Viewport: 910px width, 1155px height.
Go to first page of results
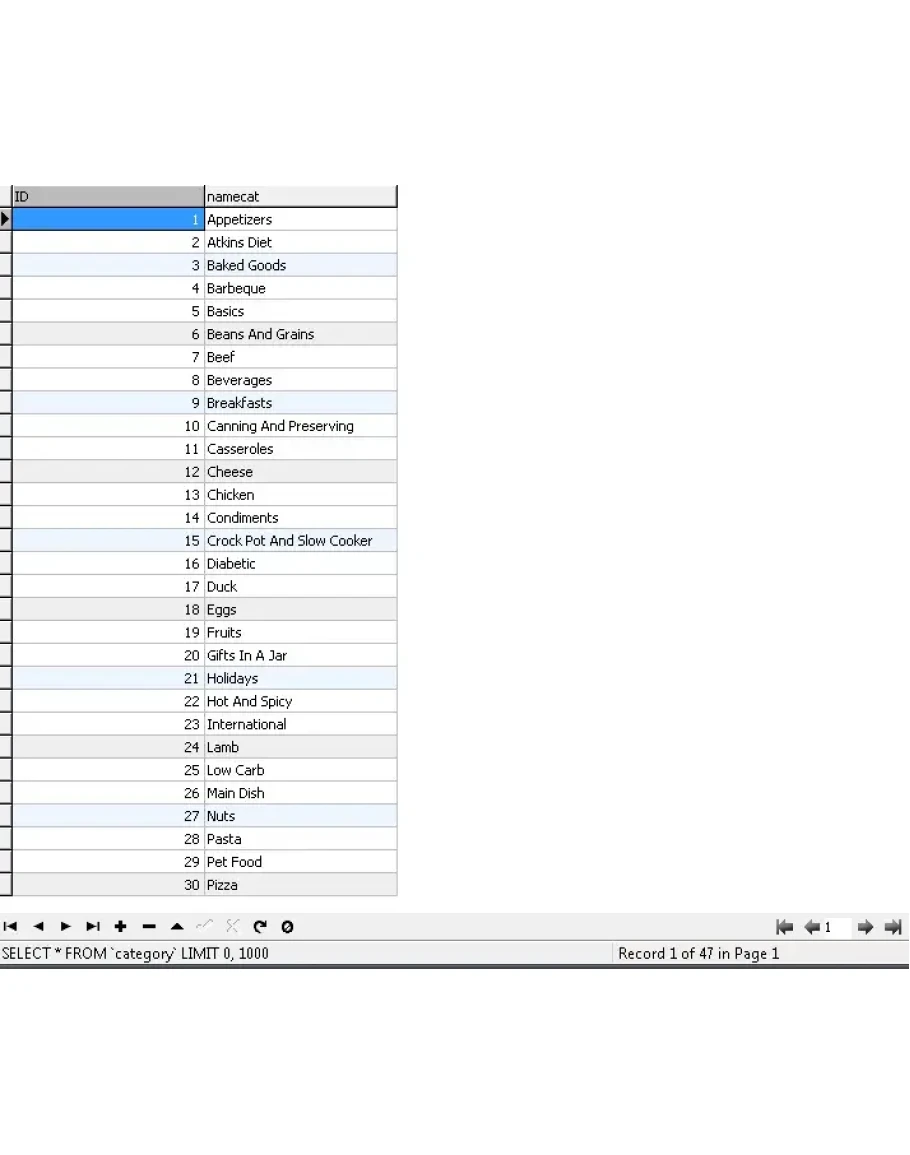tap(785, 927)
